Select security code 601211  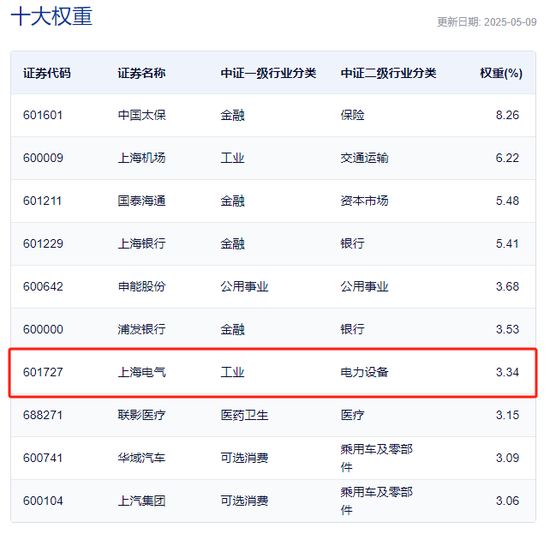42,201
